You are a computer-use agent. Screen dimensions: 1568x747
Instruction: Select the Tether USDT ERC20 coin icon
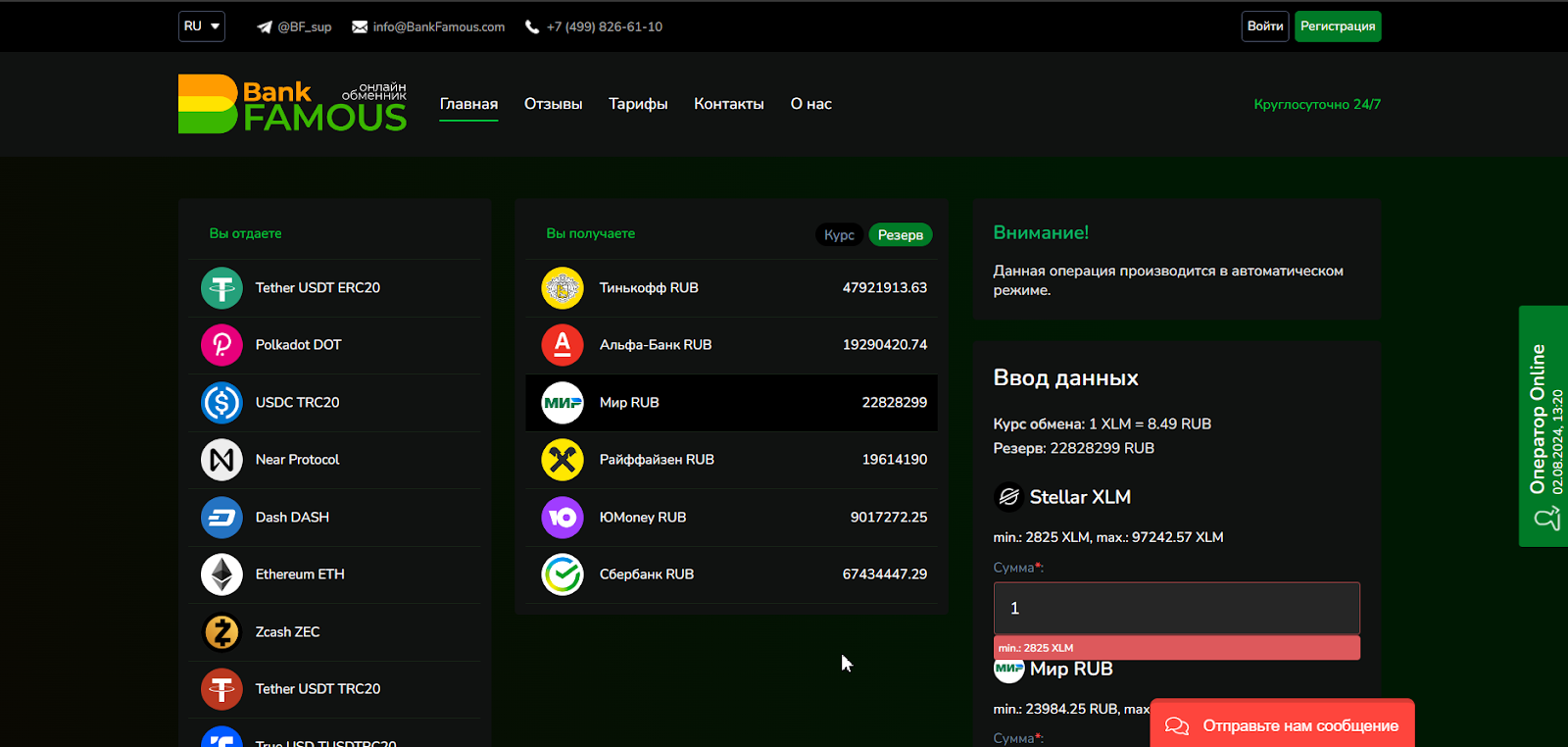click(221, 288)
